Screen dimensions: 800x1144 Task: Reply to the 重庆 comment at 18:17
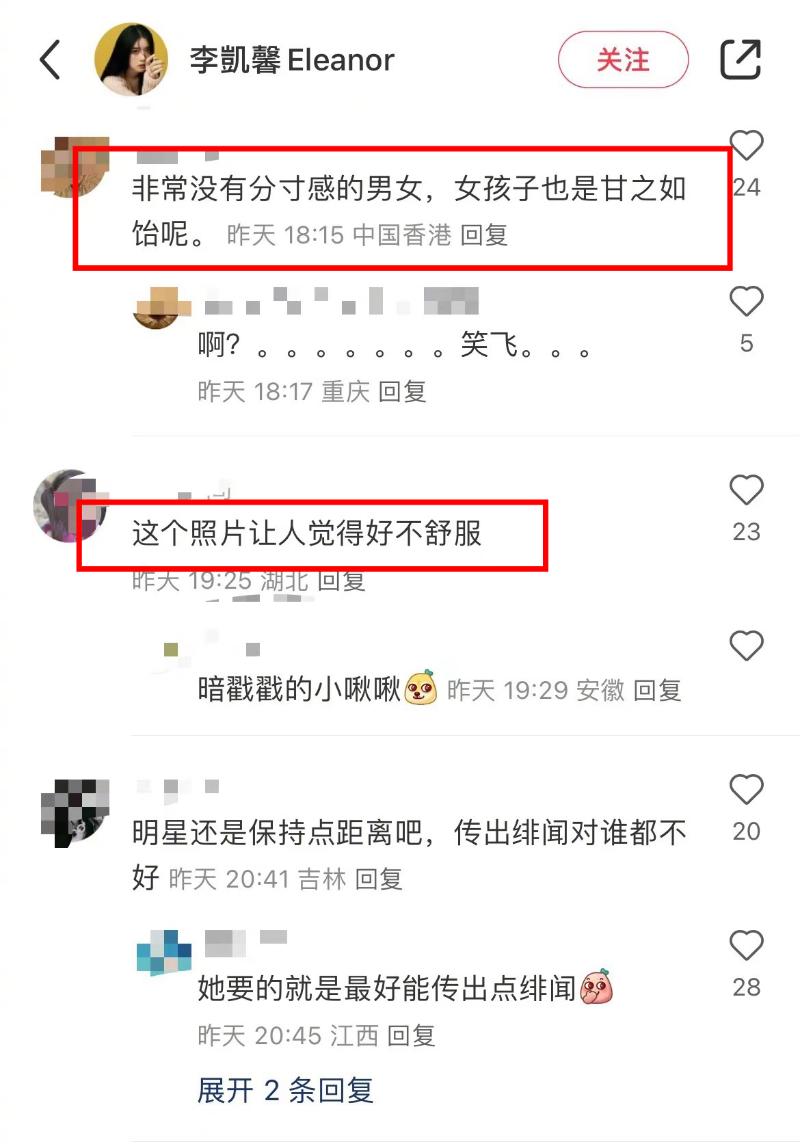pos(402,392)
